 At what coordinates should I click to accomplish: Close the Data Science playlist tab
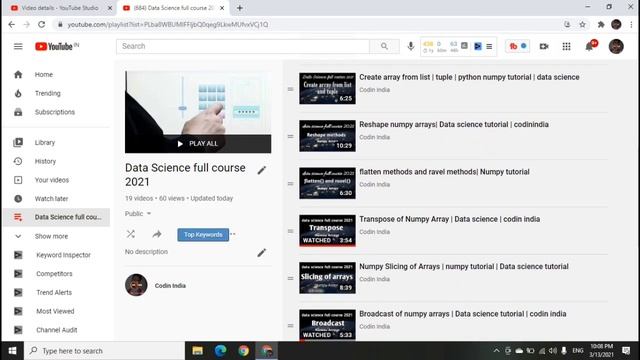click(222, 8)
